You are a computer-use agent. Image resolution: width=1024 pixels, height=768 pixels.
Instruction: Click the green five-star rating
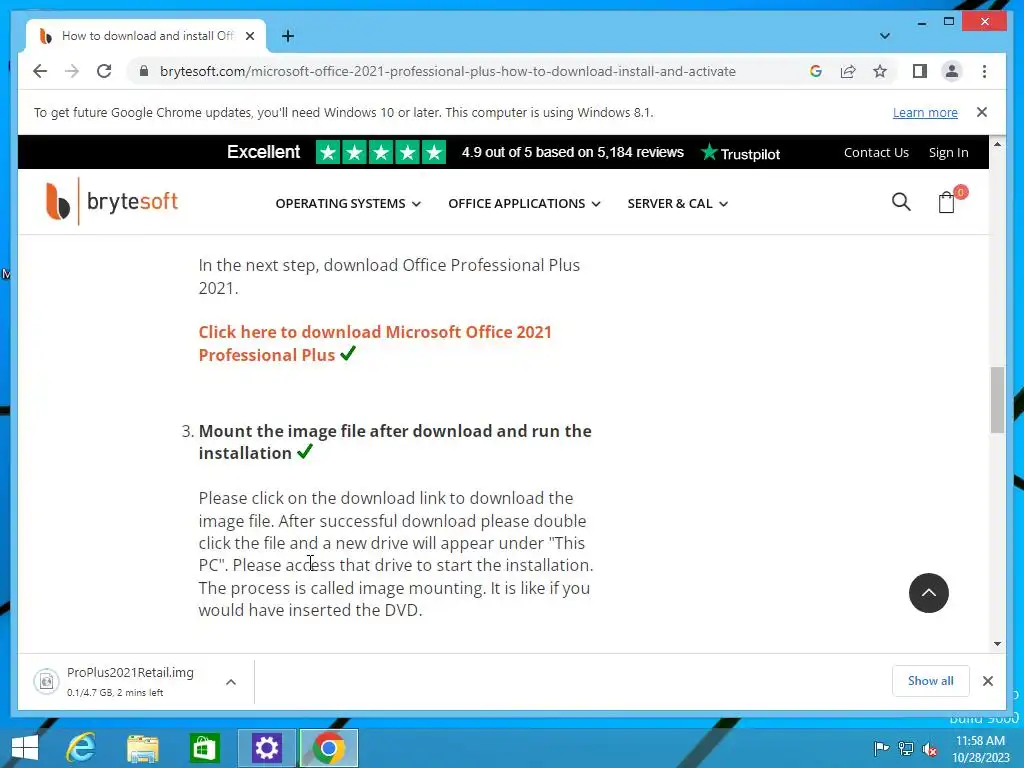coord(381,152)
